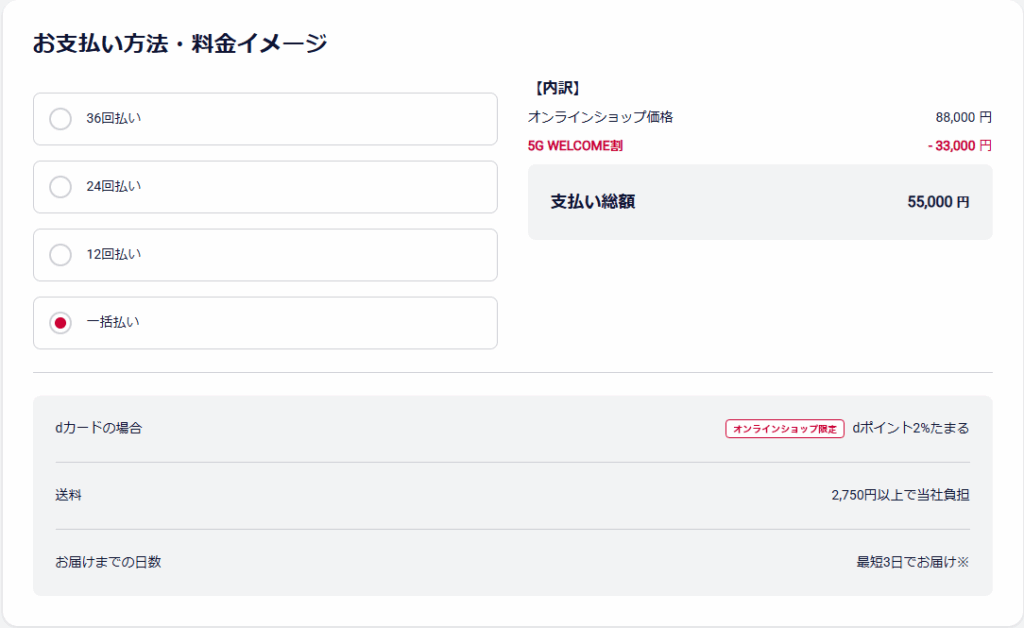Click the red 5G WELCOME割 discount label

[x=575, y=146]
